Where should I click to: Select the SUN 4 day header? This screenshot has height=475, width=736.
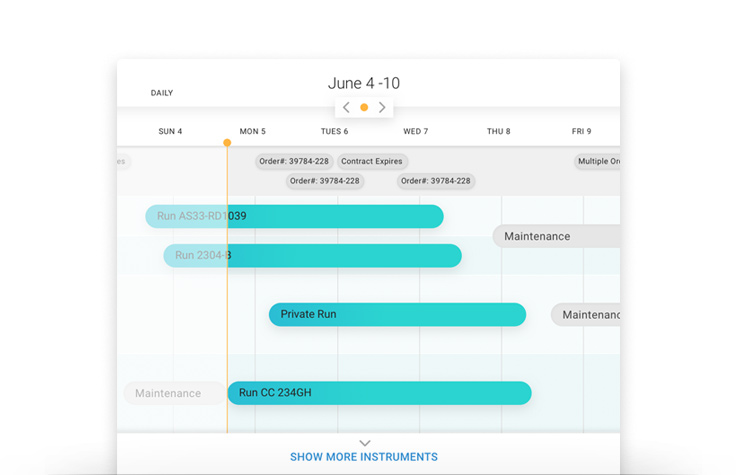click(170, 131)
